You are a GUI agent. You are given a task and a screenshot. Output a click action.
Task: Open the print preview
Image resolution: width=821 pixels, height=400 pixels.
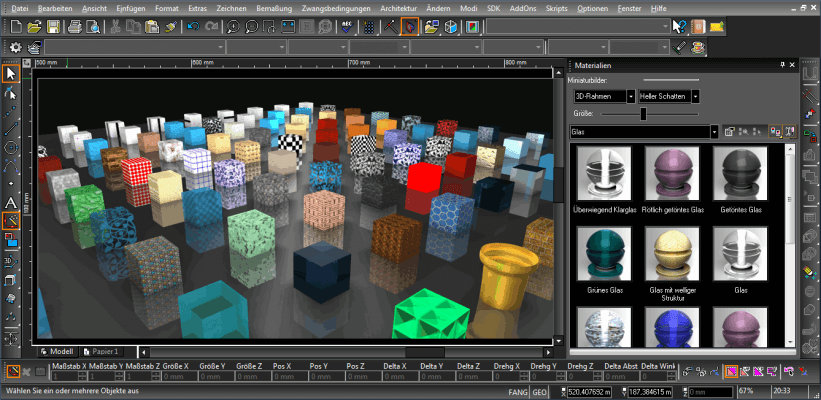coord(93,26)
